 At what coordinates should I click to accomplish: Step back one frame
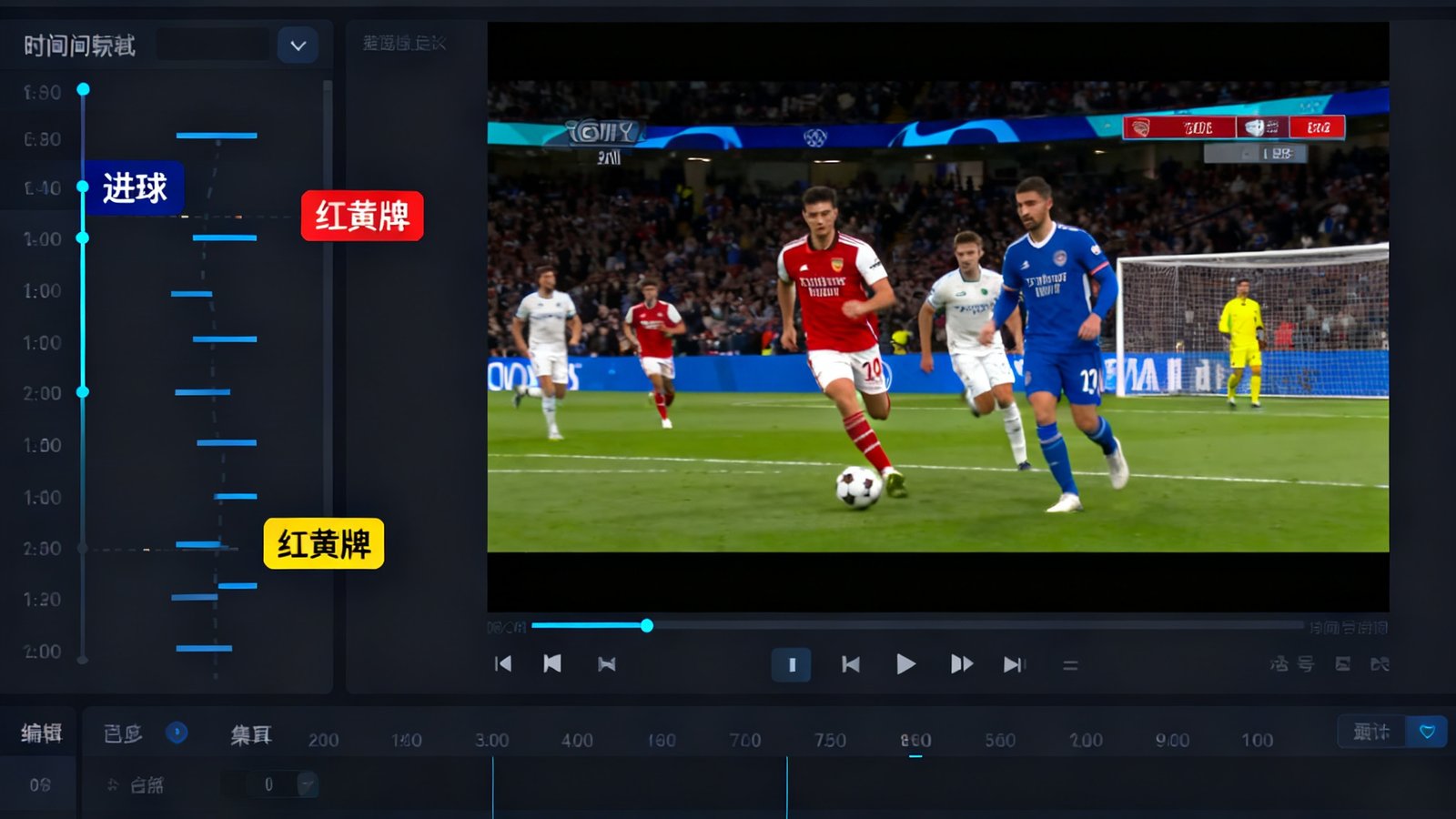(851, 664)
